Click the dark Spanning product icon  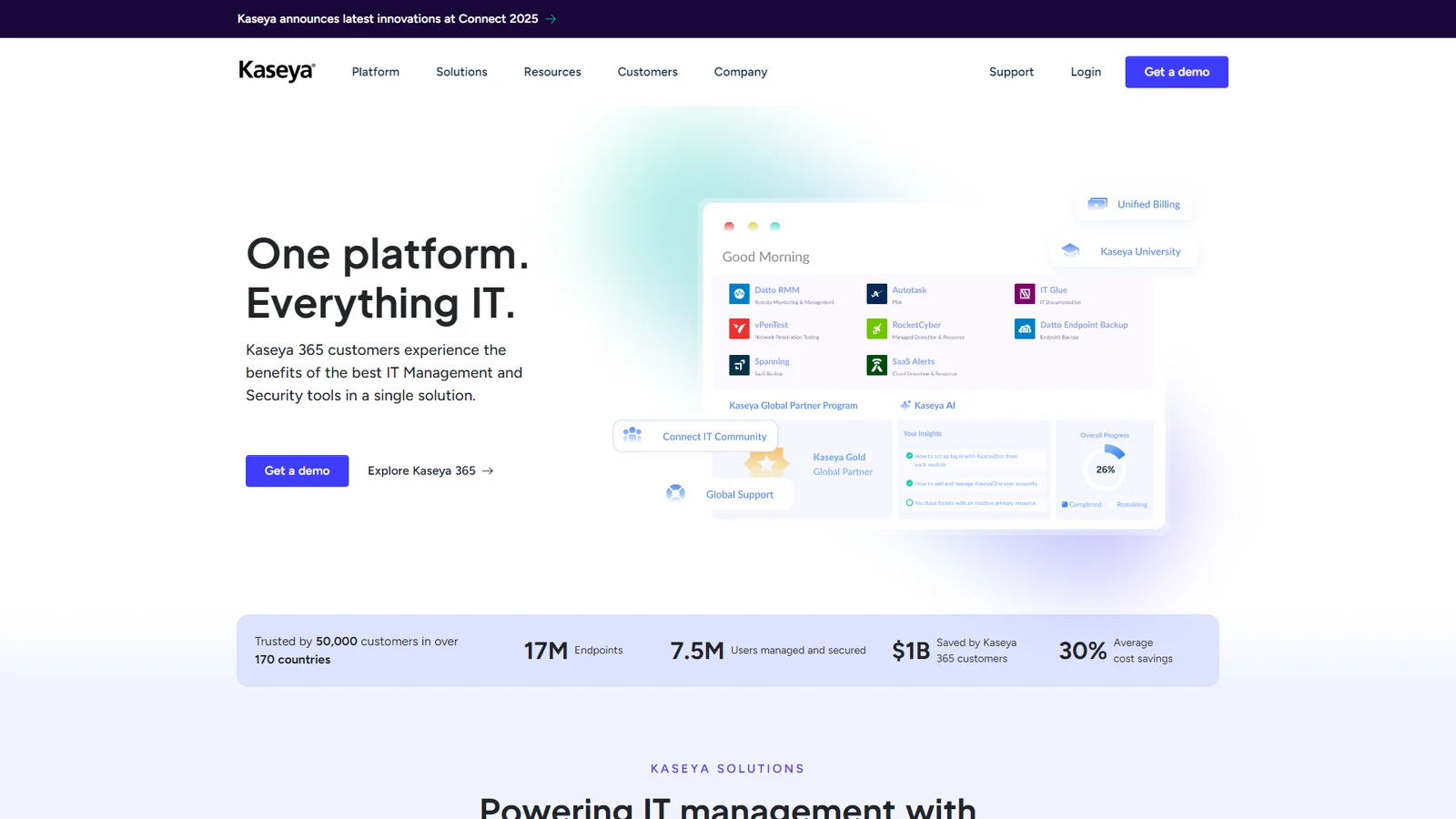[x=739, y=365]
